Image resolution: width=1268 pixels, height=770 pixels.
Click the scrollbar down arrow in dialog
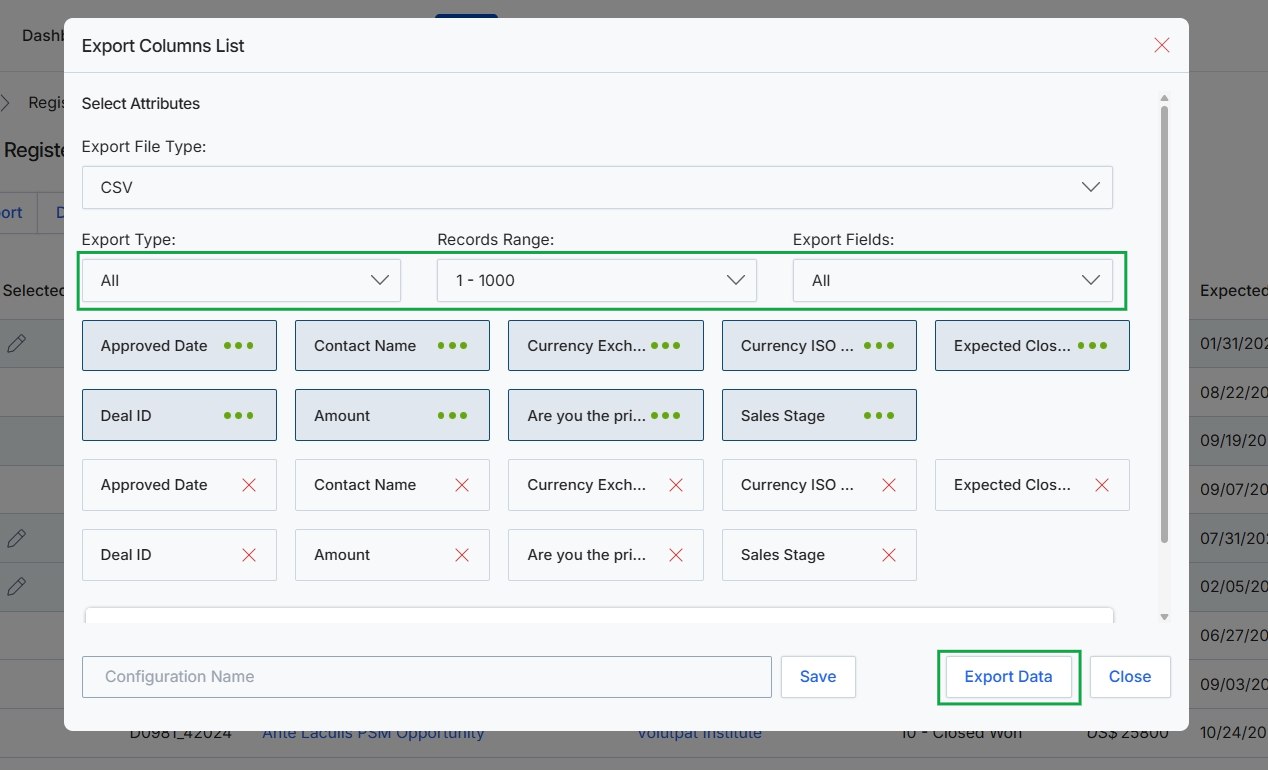coord(1164,617)
